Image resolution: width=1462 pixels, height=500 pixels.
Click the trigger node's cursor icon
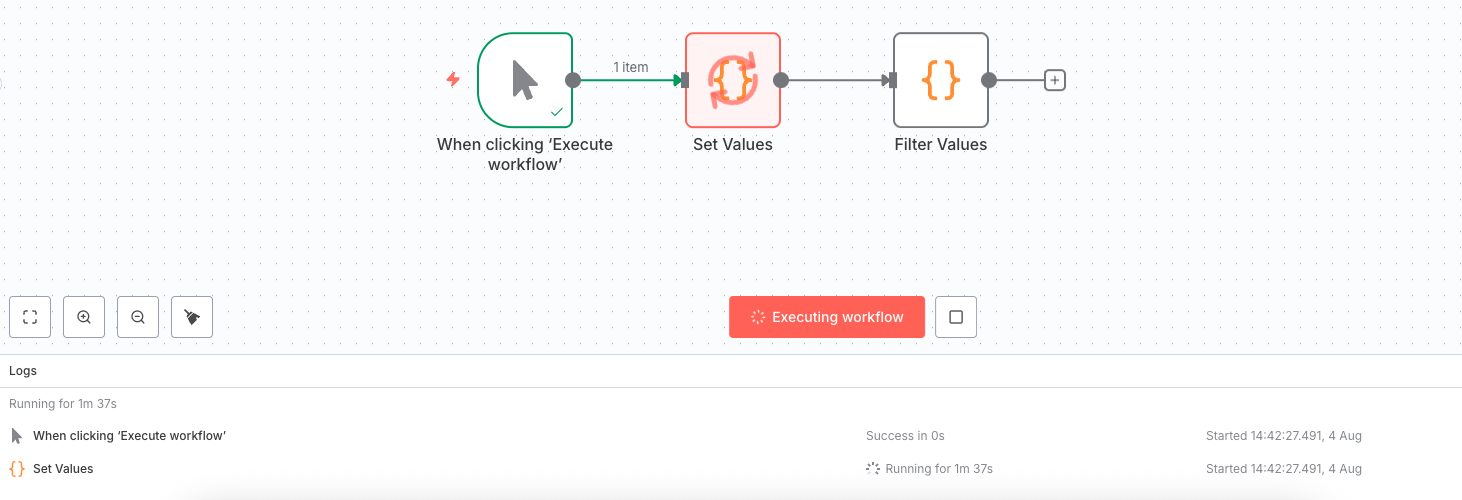pyautogui.click(x=524, y=80)
